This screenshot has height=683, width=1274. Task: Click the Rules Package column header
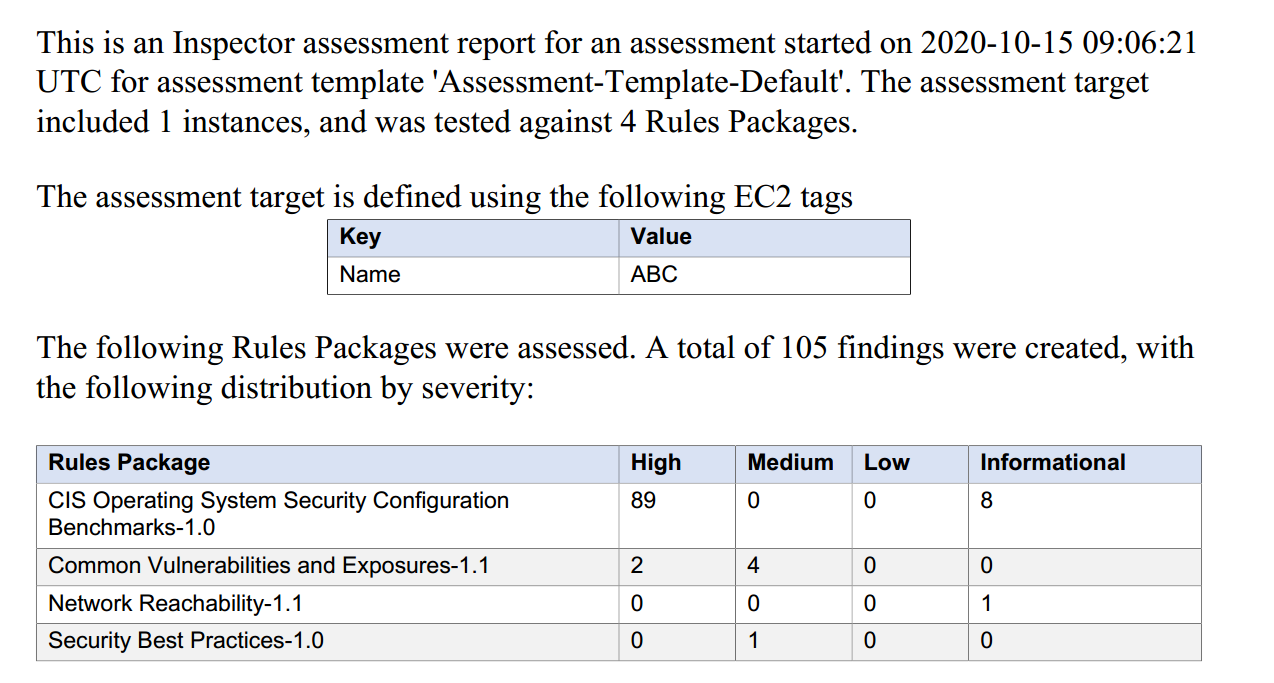[129, 463]
